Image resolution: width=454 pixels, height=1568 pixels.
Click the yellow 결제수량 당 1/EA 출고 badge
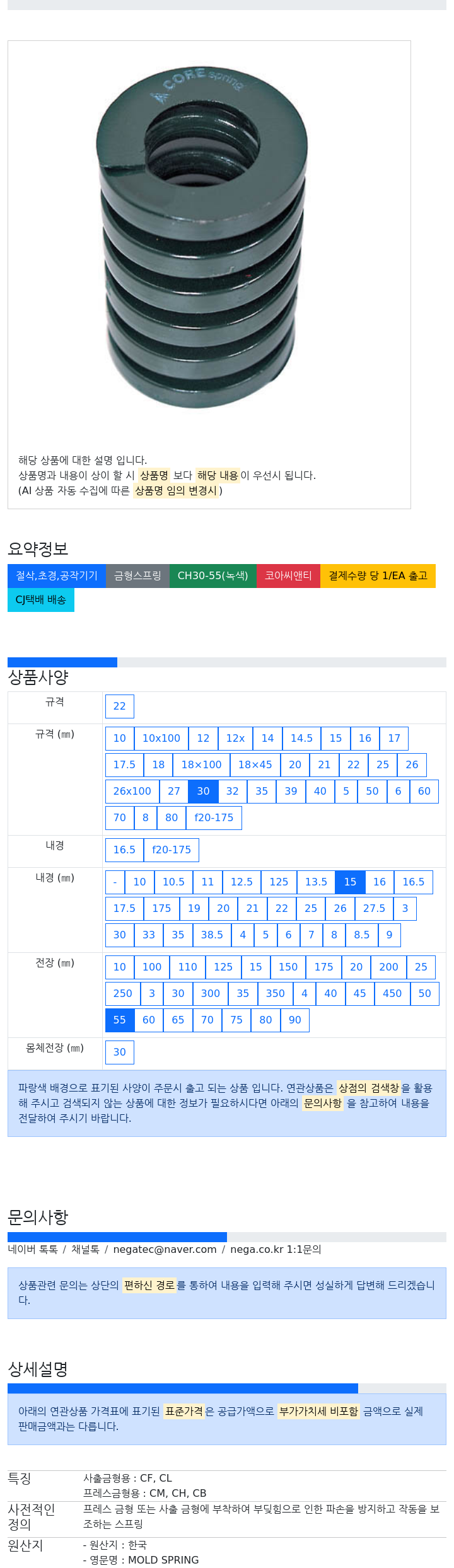pyautogui.click(x=378, y=575)
